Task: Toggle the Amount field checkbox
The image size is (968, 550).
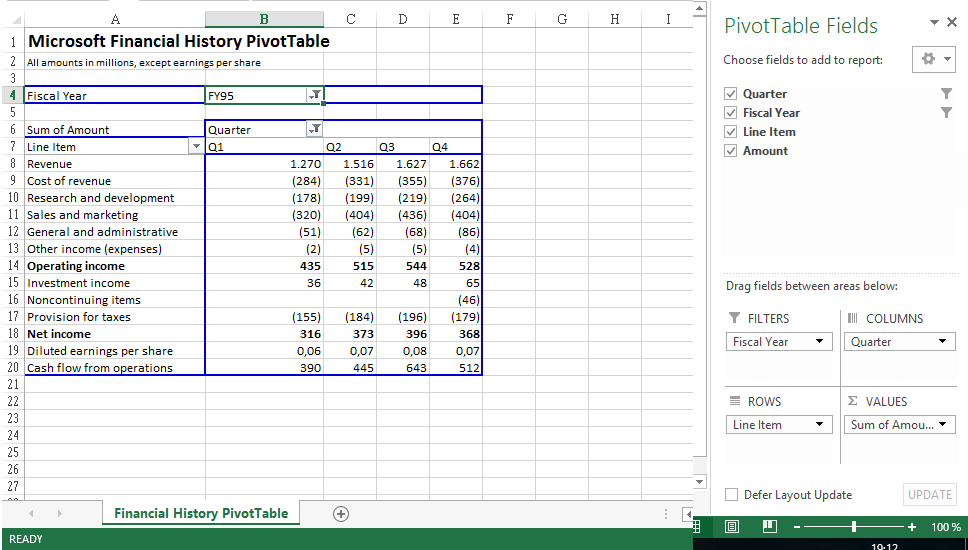Action: (x=731, y=151)
